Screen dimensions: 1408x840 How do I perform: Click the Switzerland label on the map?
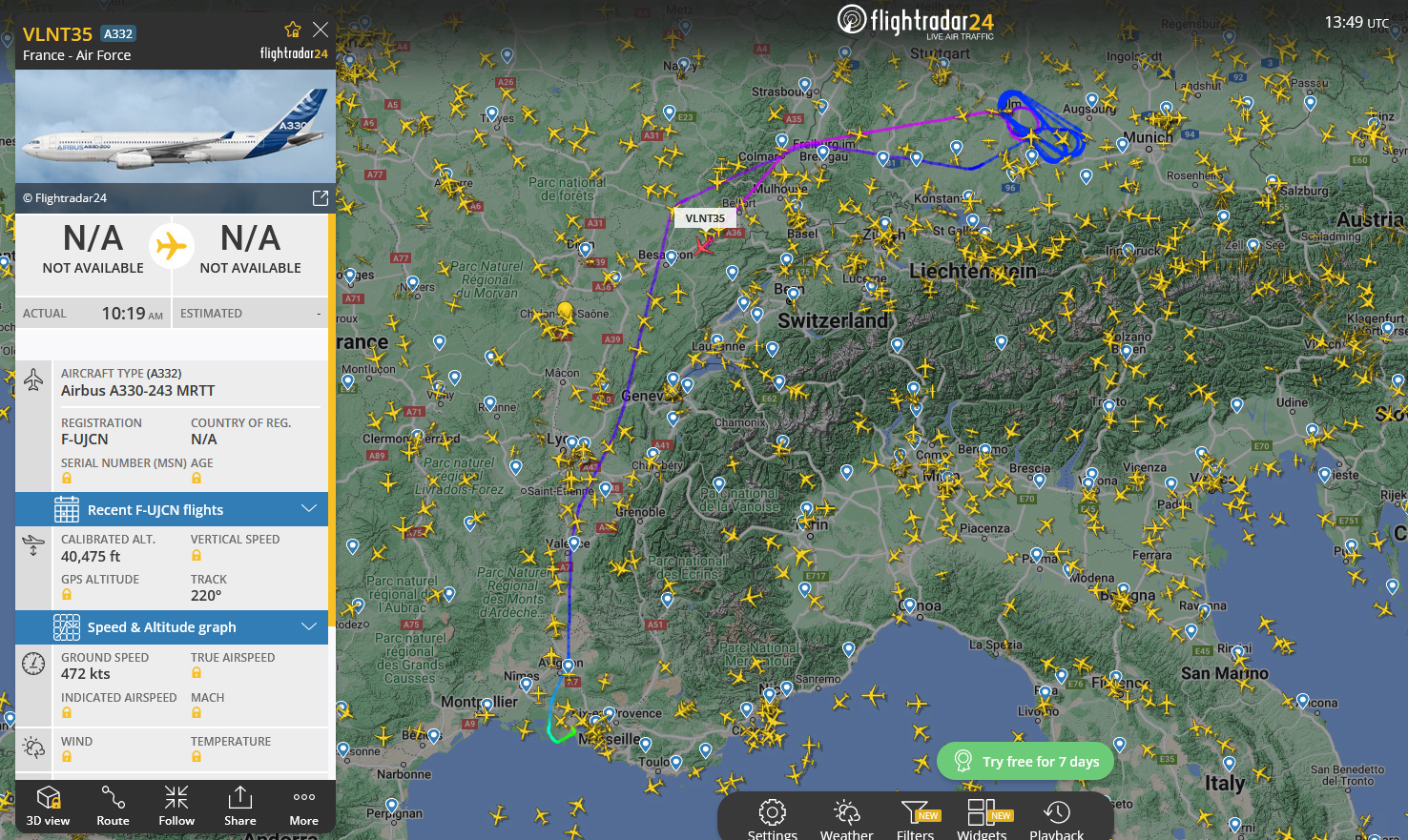(833, 321)
